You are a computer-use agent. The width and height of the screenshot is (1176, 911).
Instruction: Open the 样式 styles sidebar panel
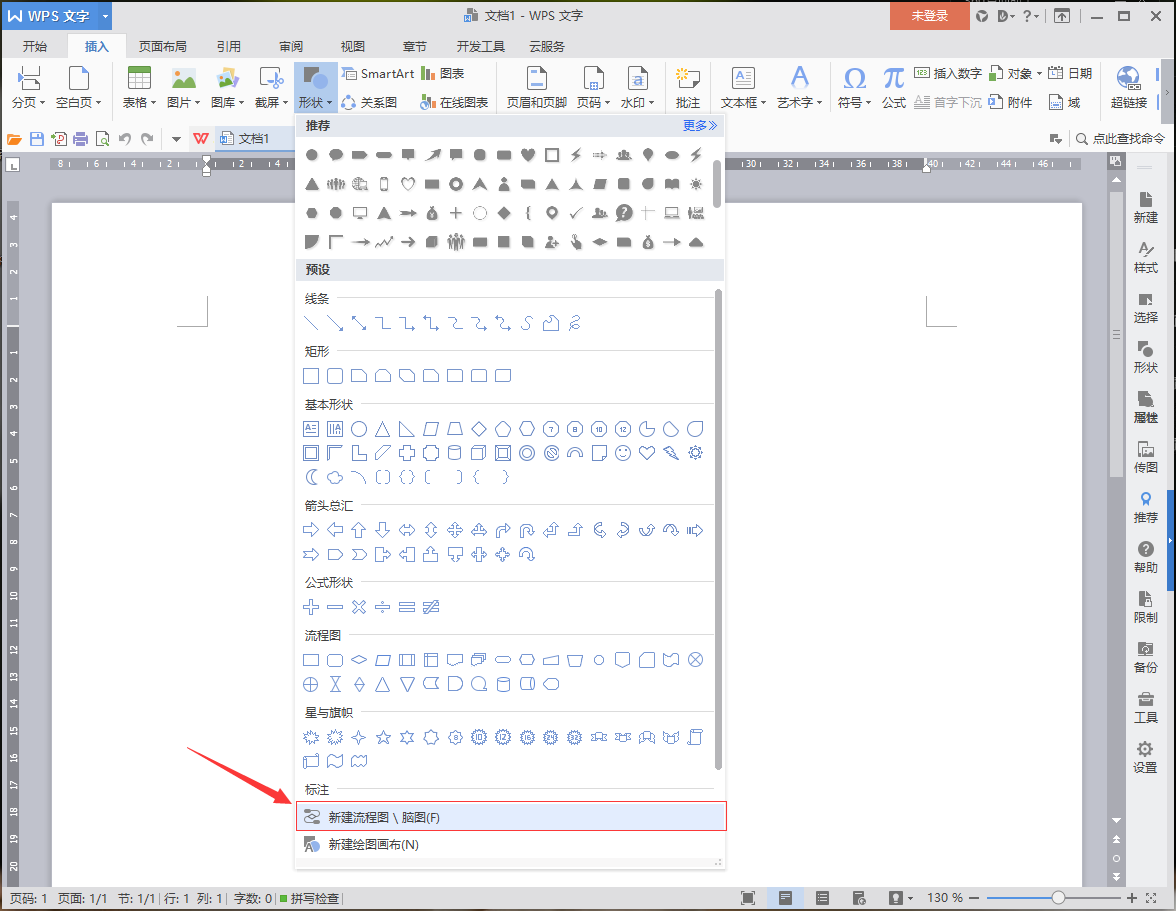[x=1145, y=257]
